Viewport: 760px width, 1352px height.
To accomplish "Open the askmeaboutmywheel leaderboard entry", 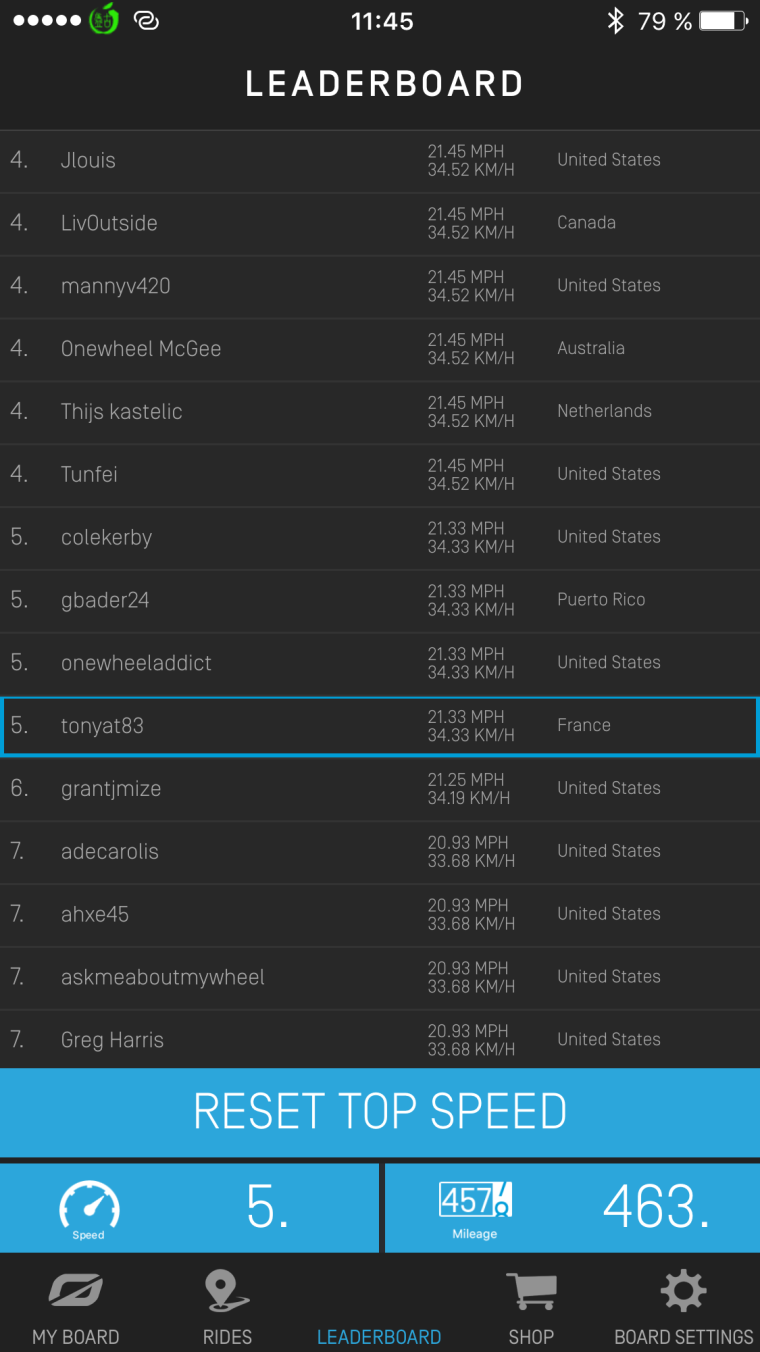I will [x=380, y=978].
